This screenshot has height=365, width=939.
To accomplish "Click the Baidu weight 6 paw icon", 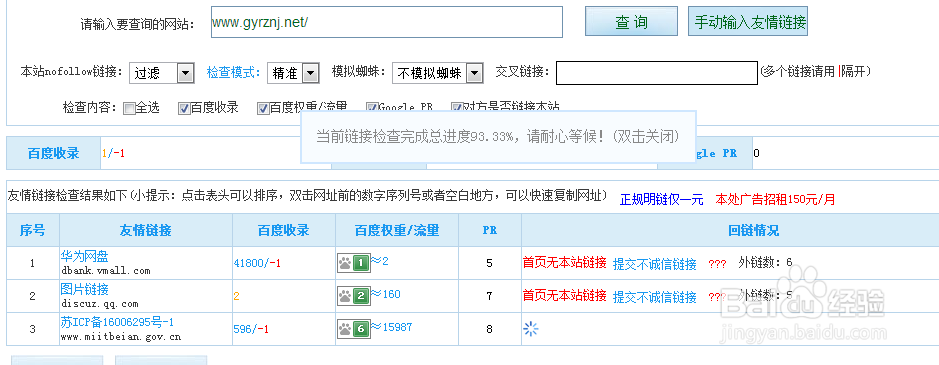I will tap(353, 328).
